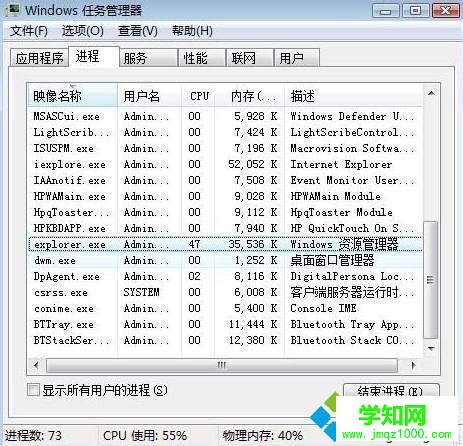Click the CPU 使用: 55% status entry
The height and width of the screenshot is (446, 463).
point(145,436)
